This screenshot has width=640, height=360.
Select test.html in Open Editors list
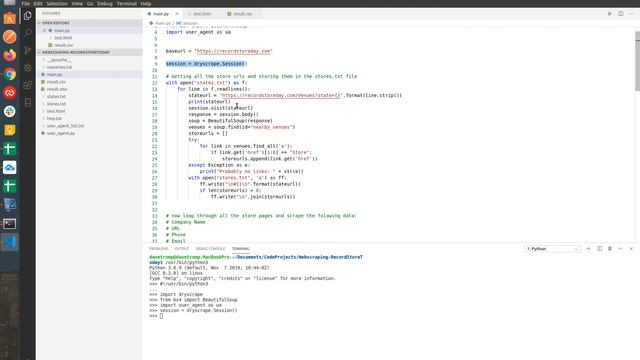tap(63, 38)
